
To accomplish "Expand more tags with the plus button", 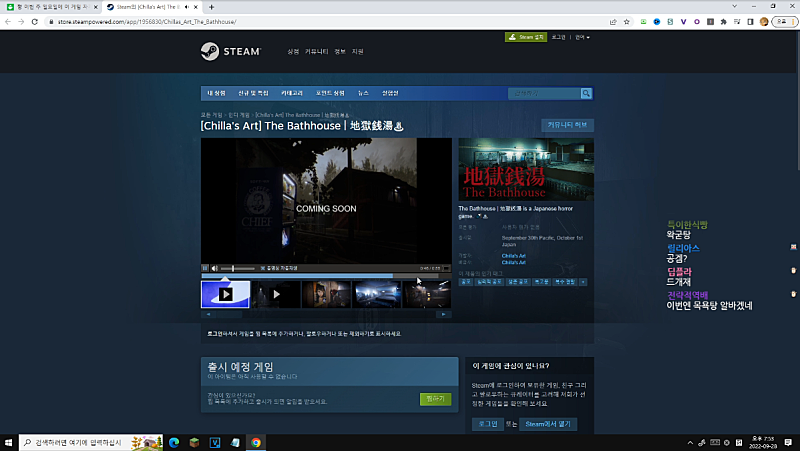I will click(583, 282).
